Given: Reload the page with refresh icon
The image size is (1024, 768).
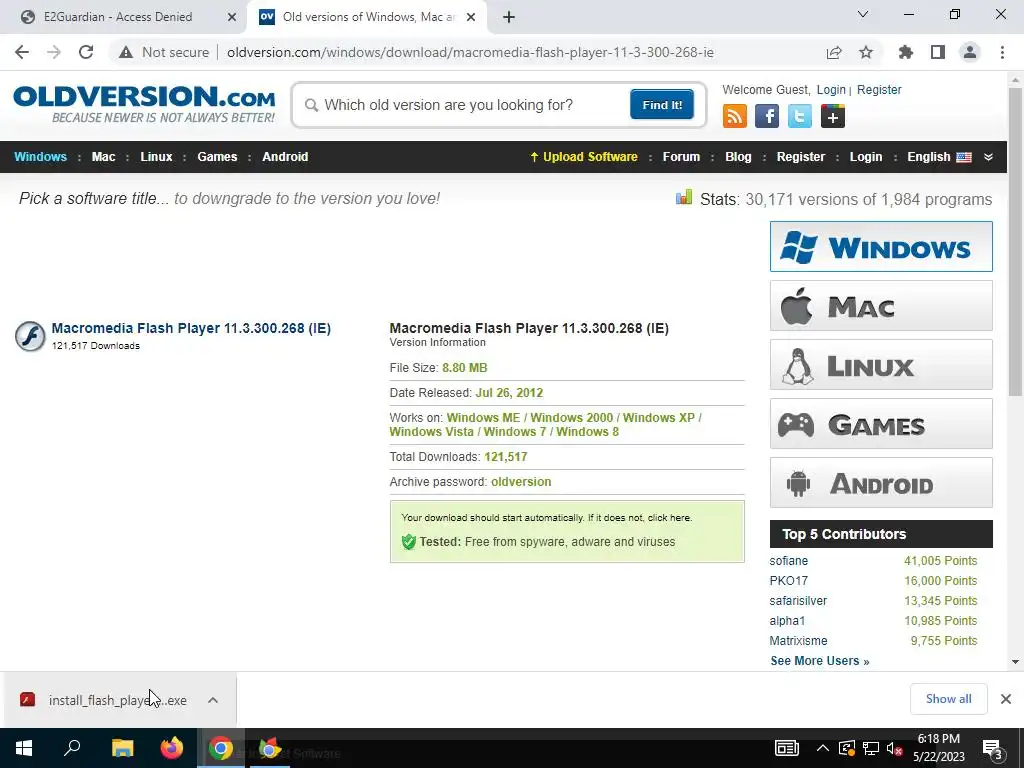Looking at the screenshot, I should pyautogui.click(x=86, y=52).
